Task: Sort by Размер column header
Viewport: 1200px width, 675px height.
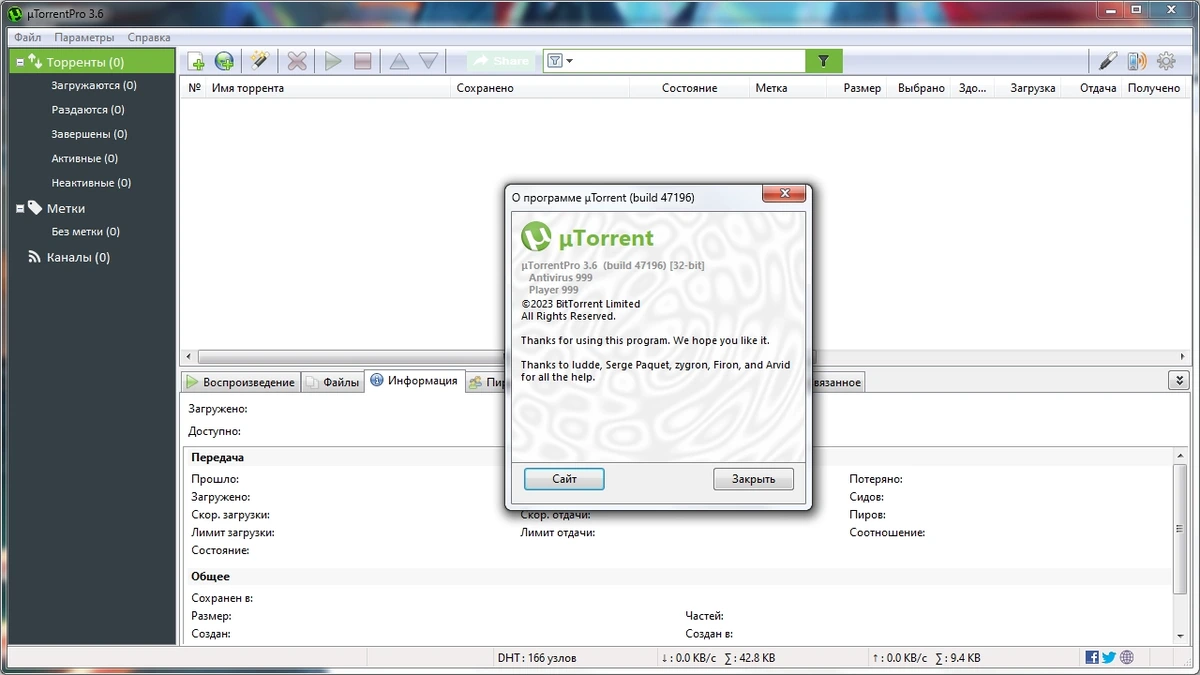Action: point(855,88)
